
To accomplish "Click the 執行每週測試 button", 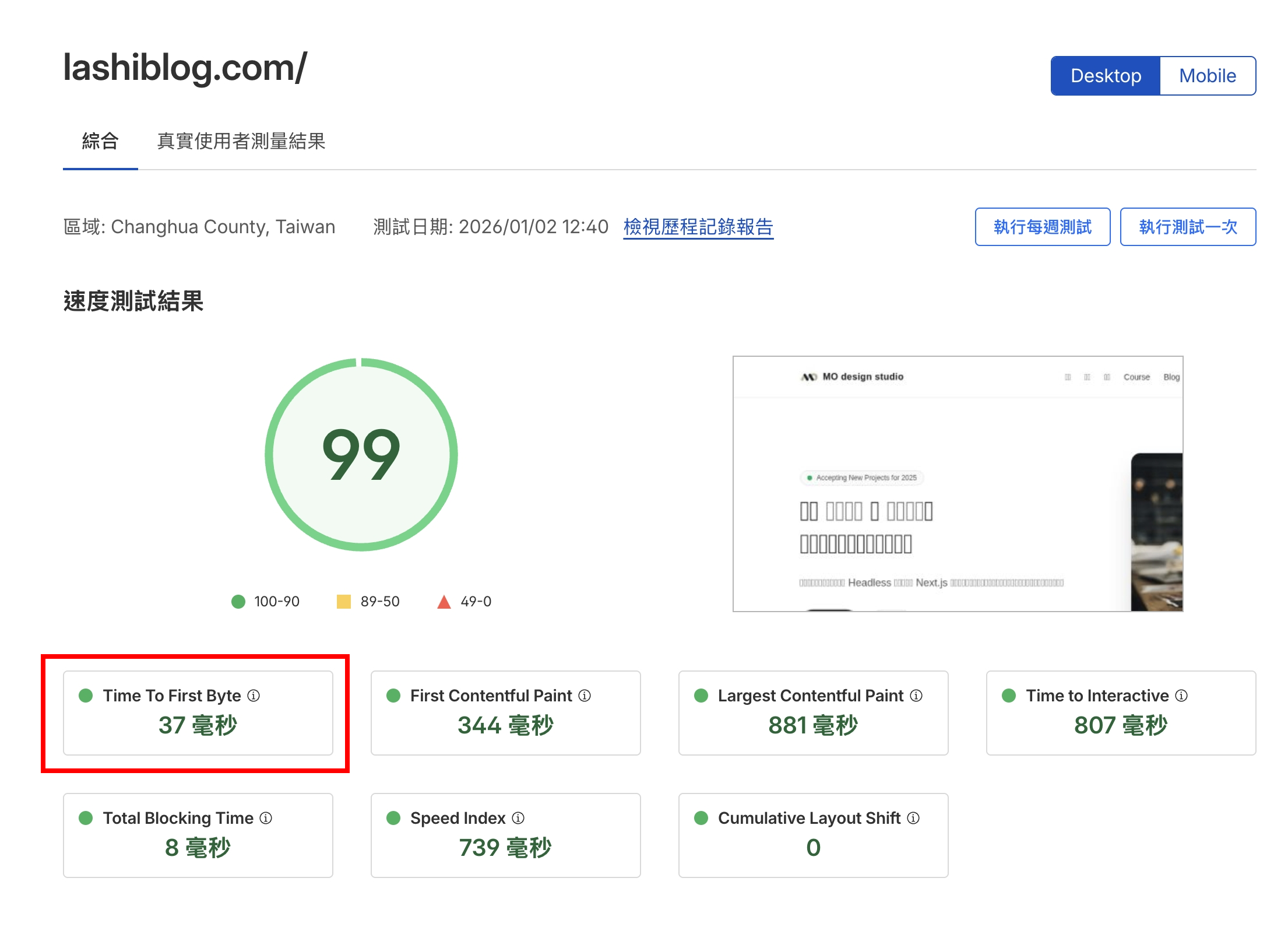I will coord(1043,227).
